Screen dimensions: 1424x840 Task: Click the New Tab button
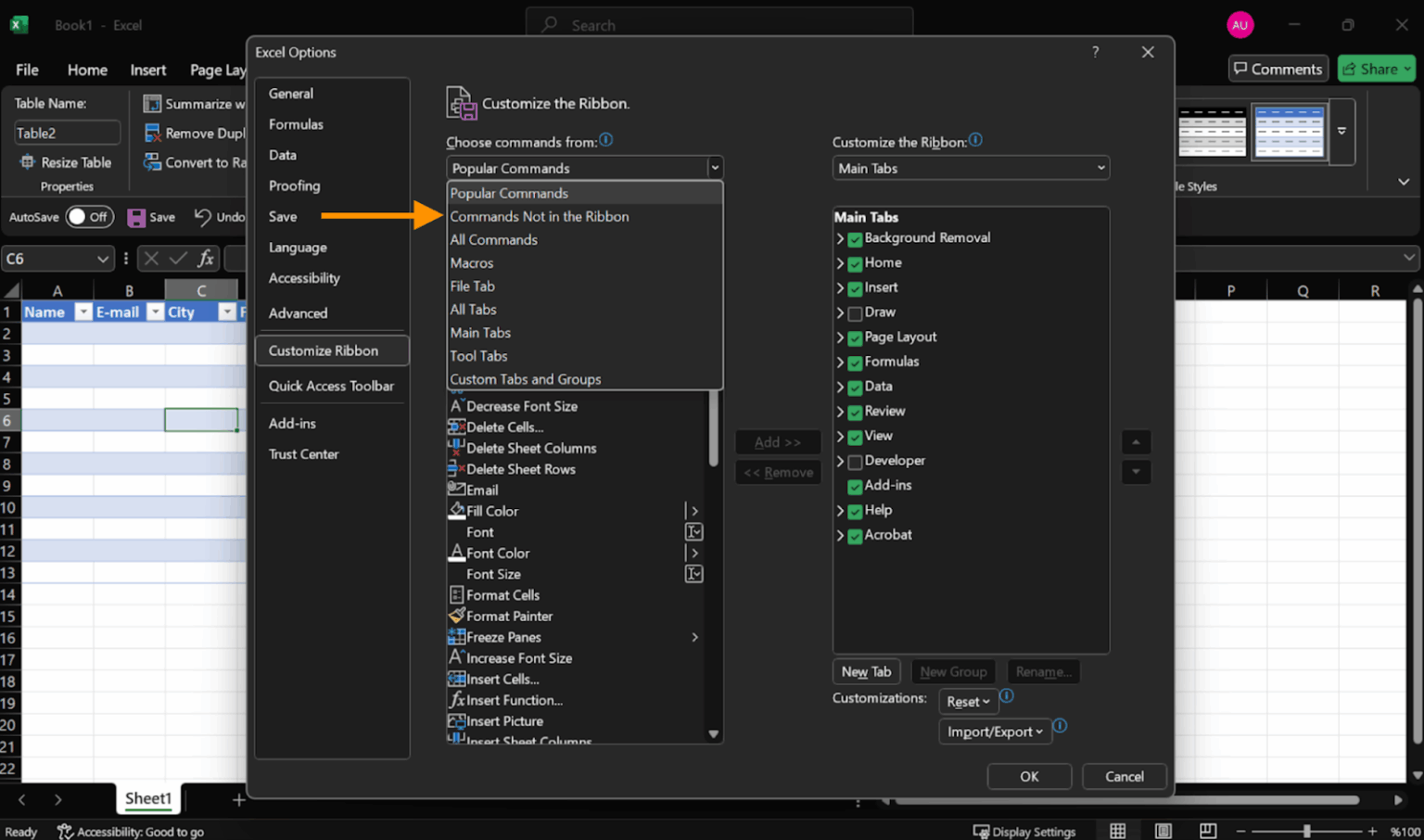866,670
